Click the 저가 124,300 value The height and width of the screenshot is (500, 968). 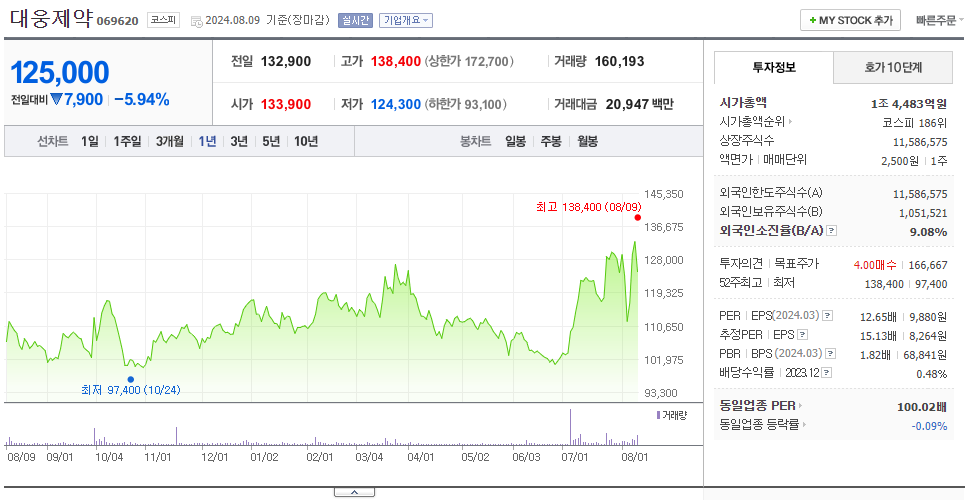tap(396, 104)
